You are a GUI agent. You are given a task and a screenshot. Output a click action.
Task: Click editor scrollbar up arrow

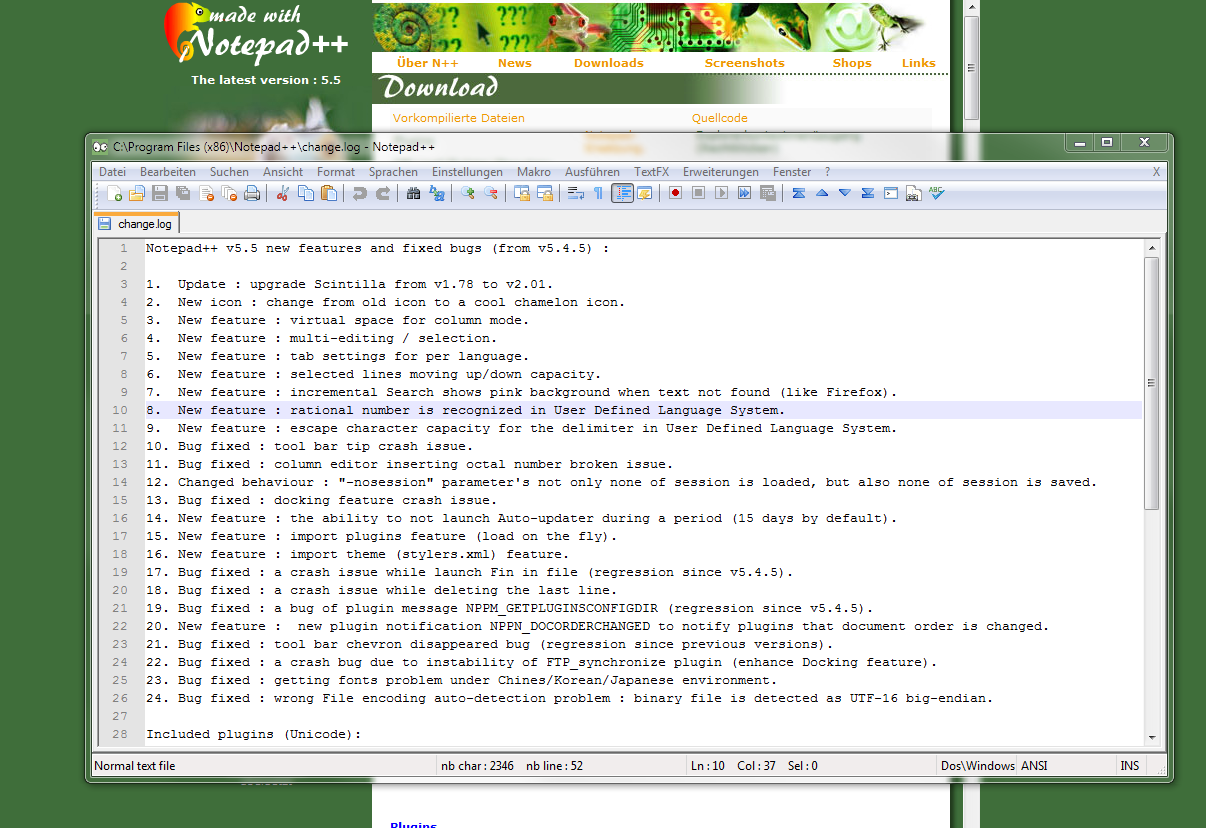pyautogui.click(x=1151, y=247)
